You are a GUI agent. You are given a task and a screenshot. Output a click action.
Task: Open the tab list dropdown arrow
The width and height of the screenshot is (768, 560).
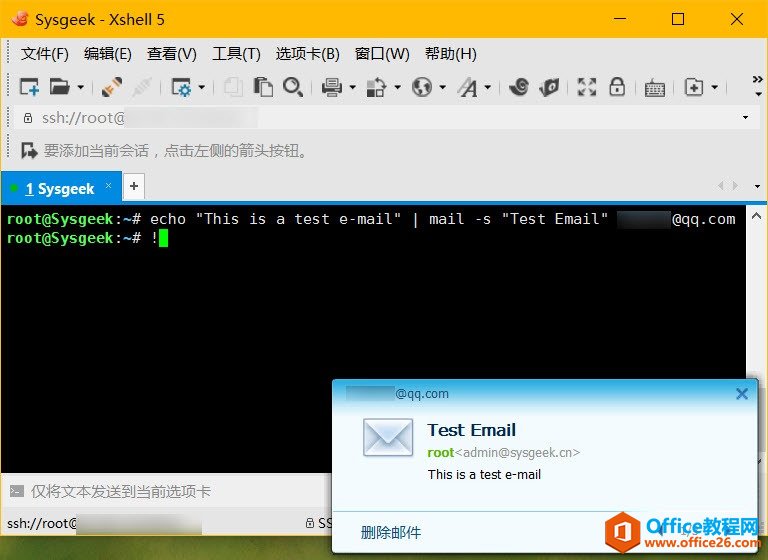pos(757,187)
